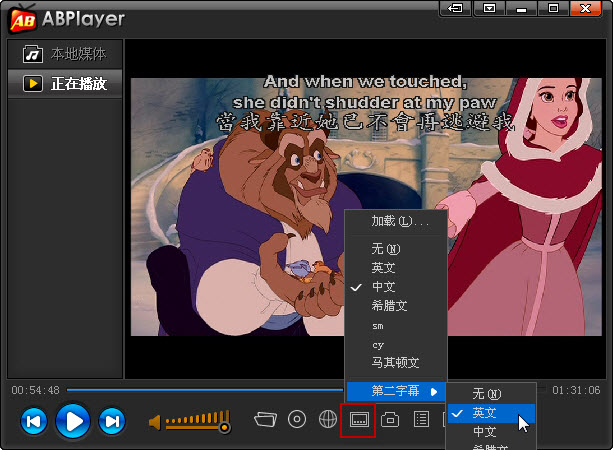The height and width of the screenshot is (450, 613).
Task: Choose 英文 in the second subtitle submenu
Action: pyautogui.click(x=485, y=413)
